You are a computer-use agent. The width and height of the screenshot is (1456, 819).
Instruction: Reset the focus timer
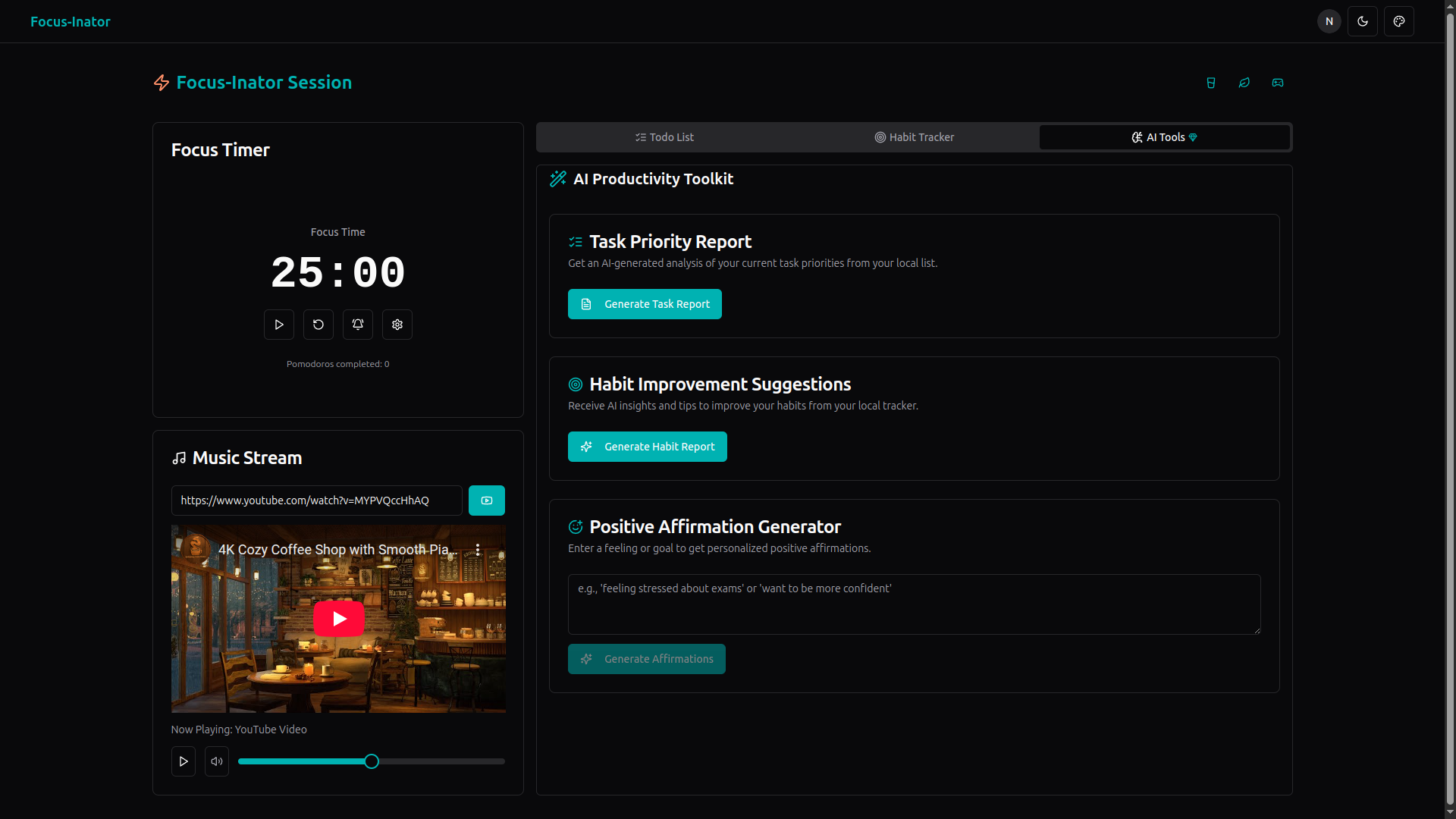click(x=318, y=325)
